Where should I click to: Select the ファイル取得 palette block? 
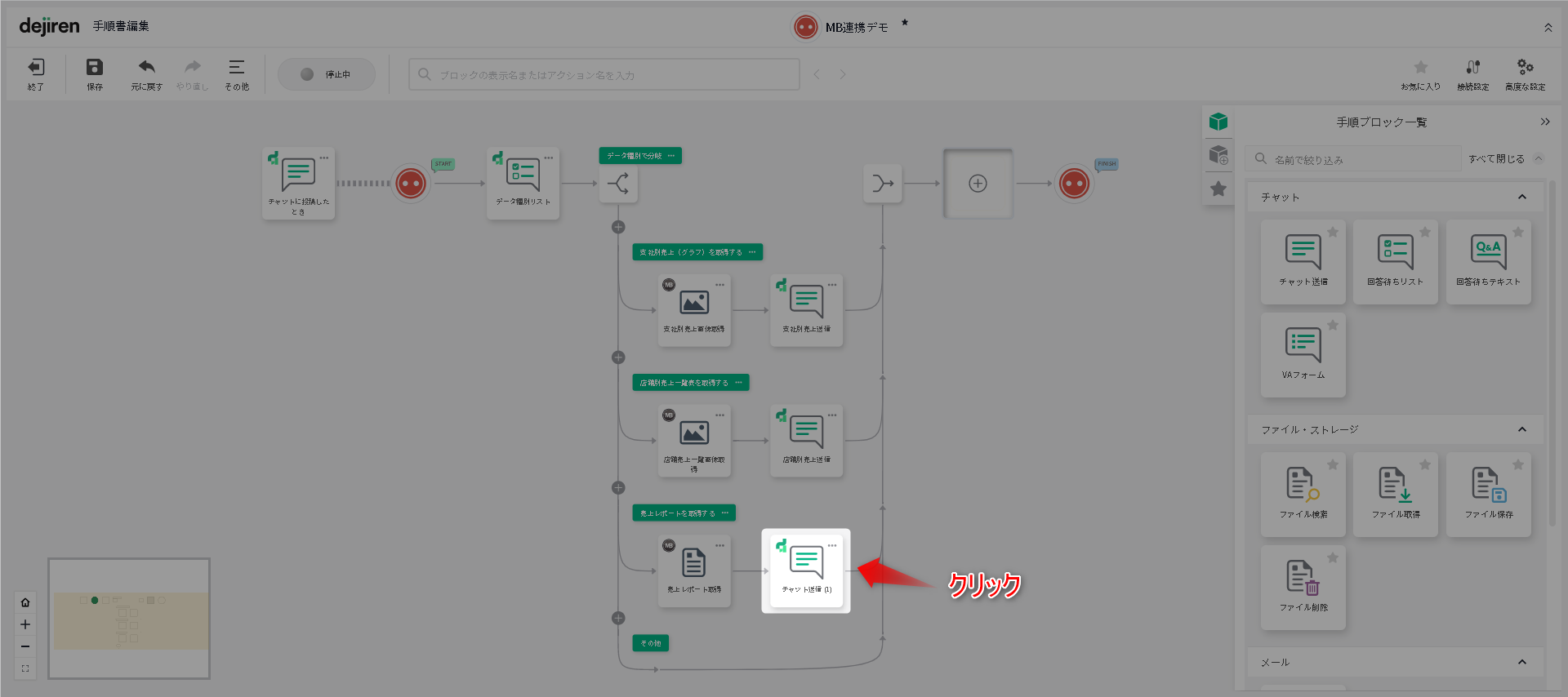point(1396,495)
